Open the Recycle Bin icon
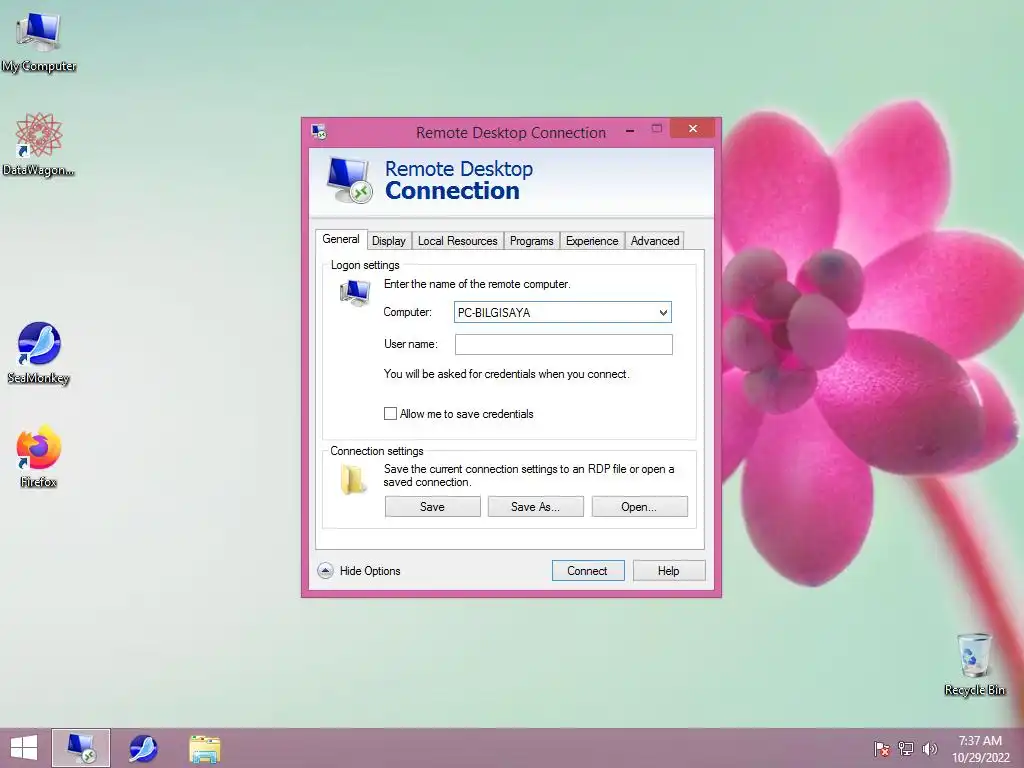The width and height of the screenshot is (1024, 768). point(974,664)
